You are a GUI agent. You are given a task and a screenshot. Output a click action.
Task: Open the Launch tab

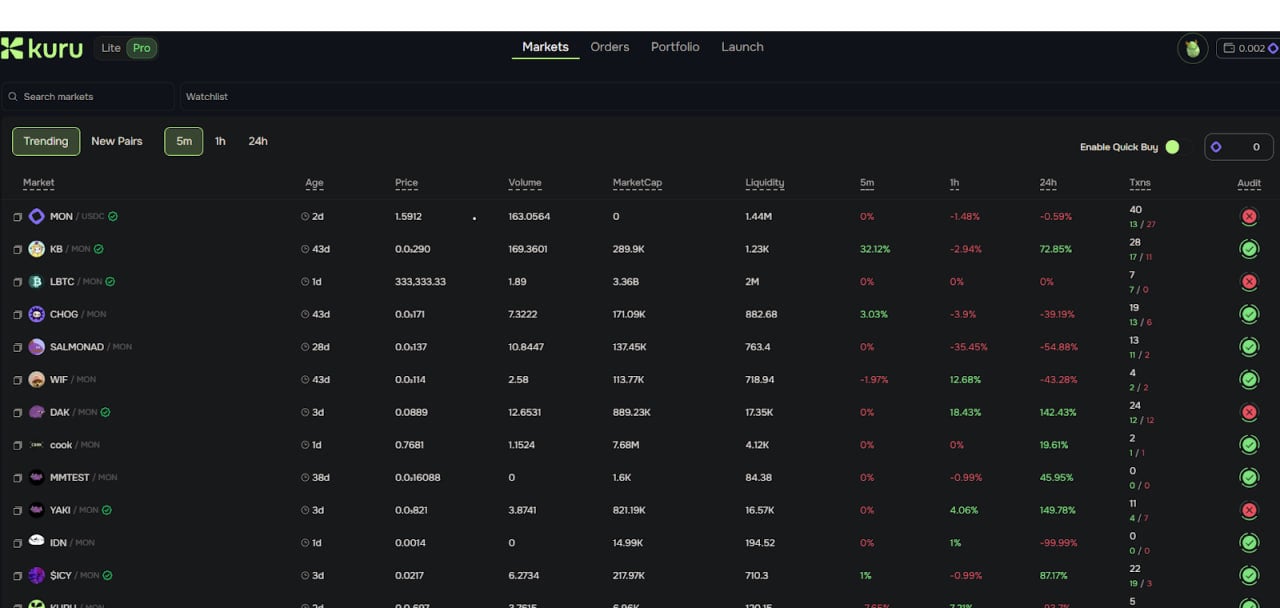[x=742, y=47]
